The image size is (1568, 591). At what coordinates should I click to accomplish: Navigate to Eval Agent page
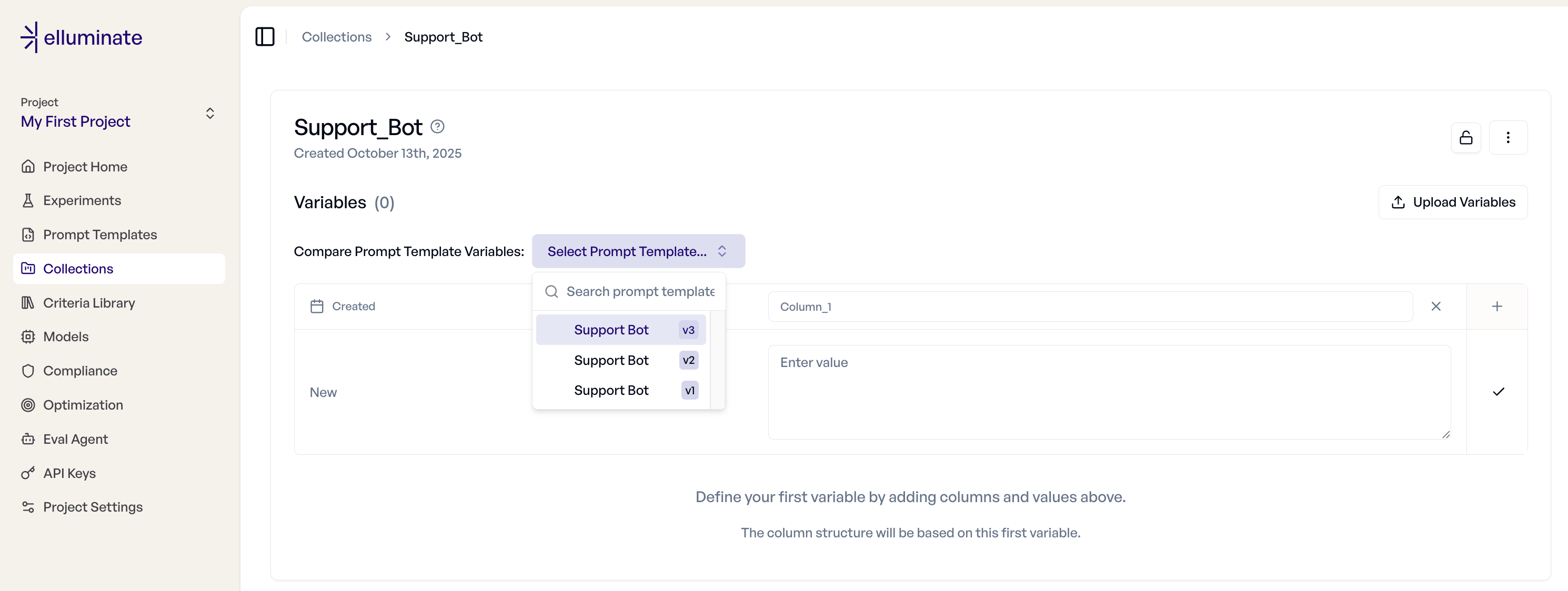click(x=75, y=439)
